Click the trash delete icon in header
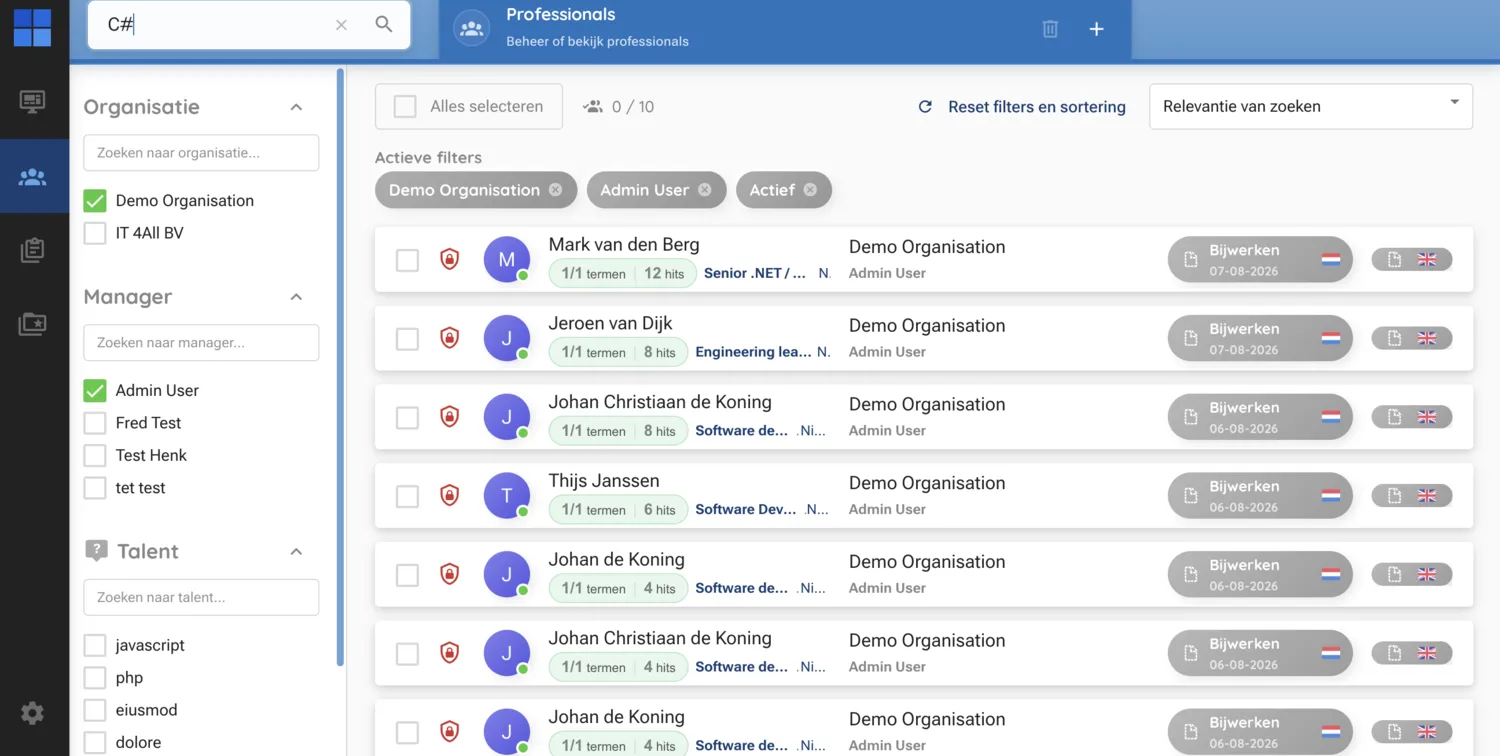Image resolution: width=1500 pixels, height=756 pixels. (x=1050, y=29)
